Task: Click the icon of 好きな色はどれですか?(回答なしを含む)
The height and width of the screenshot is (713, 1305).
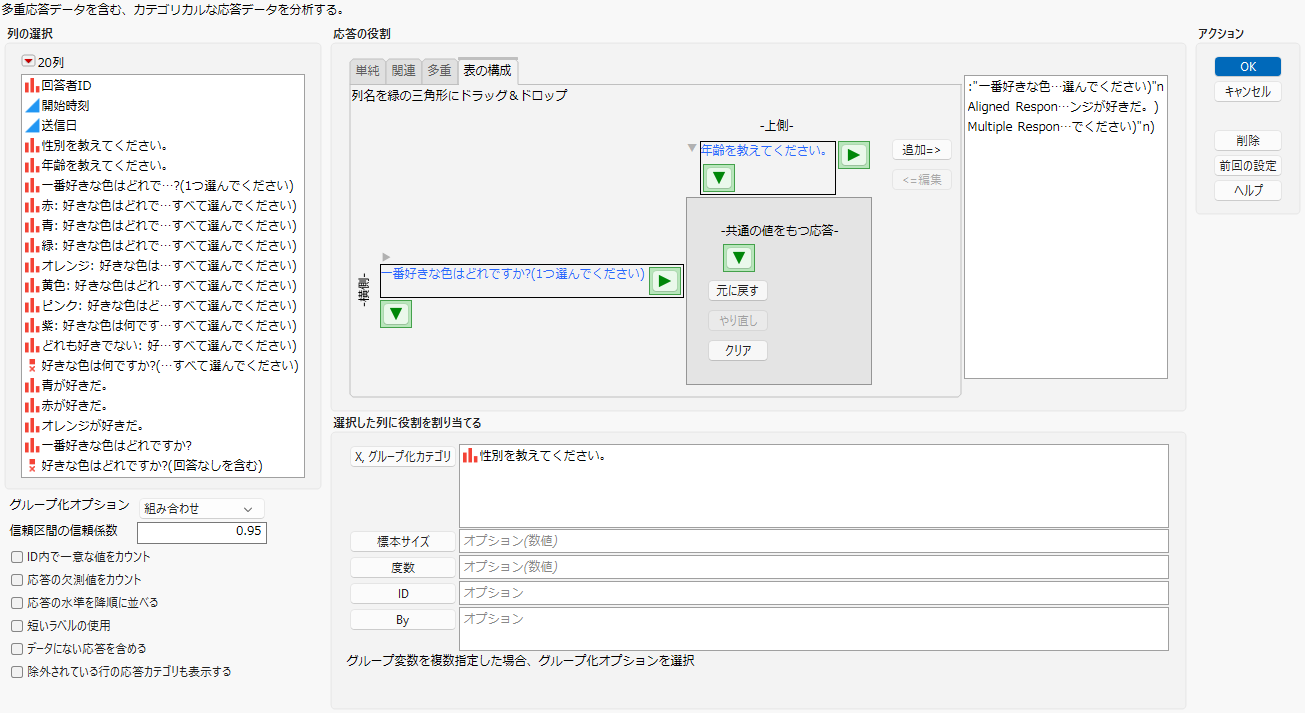Action: coord(32,466)
